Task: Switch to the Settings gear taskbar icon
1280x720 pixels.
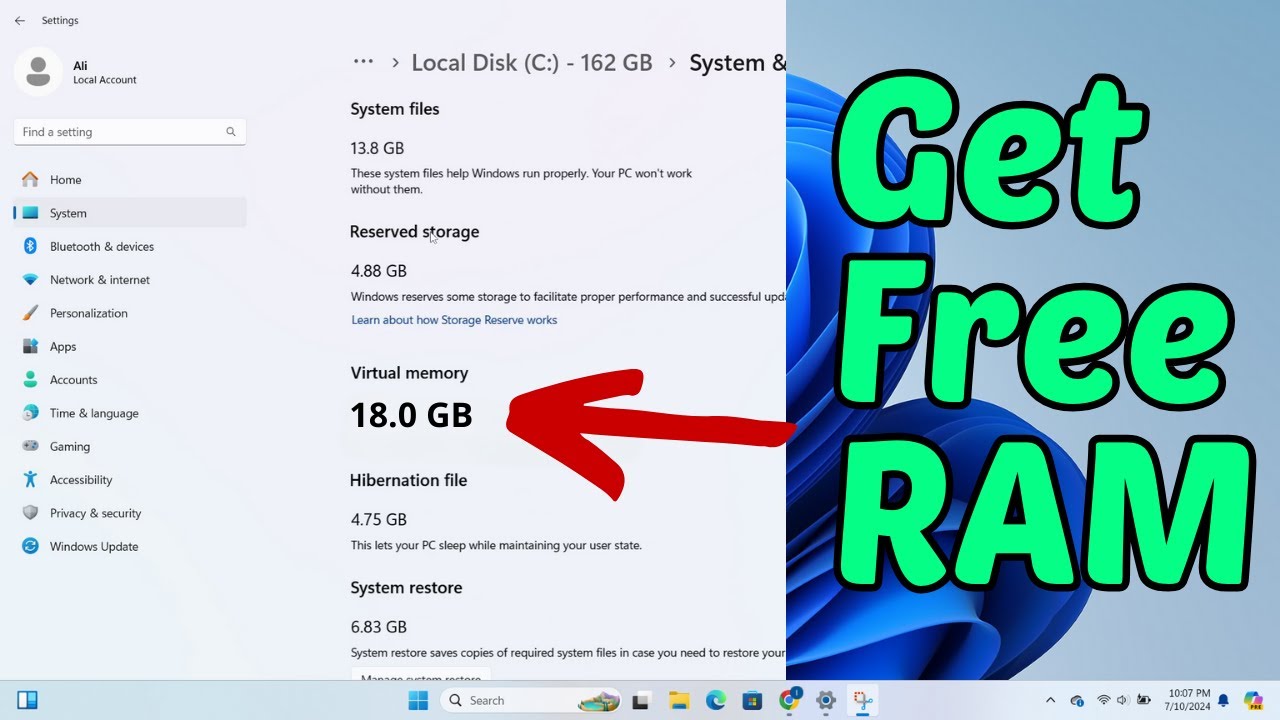Action: coord(825,700)
